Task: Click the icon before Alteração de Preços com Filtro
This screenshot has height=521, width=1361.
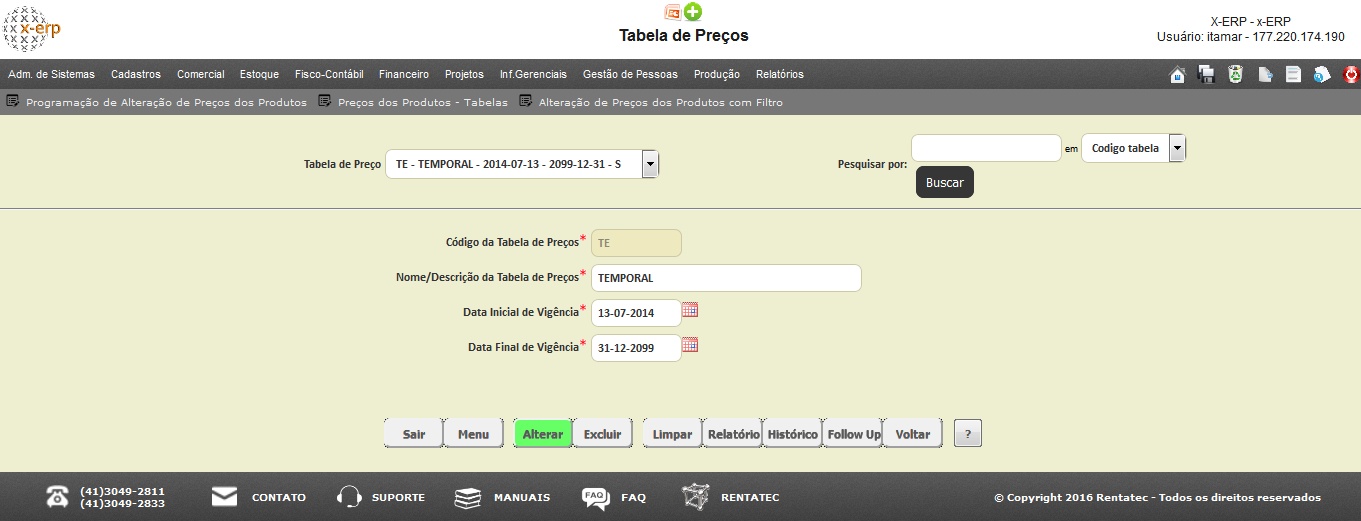Action: coord(526,102)
